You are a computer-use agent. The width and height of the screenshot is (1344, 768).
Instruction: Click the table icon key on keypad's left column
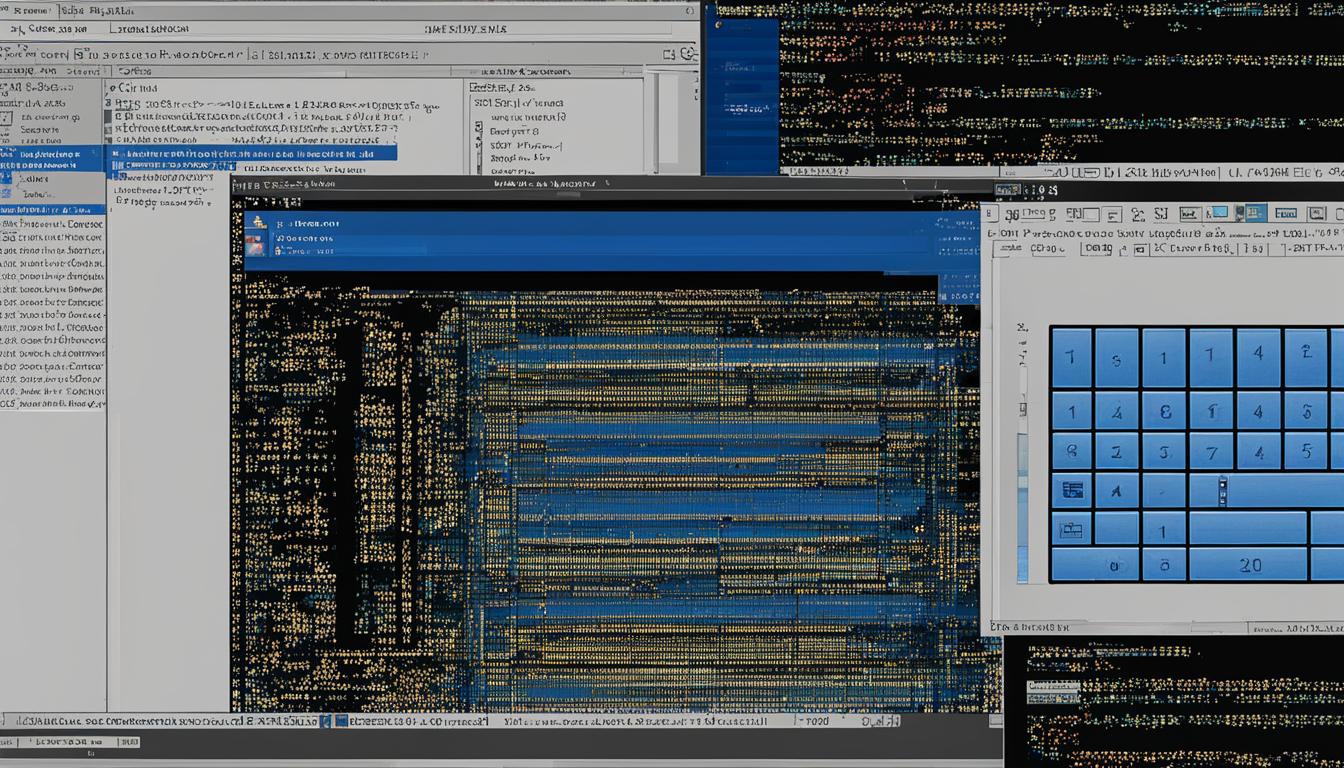[1071, 490]
